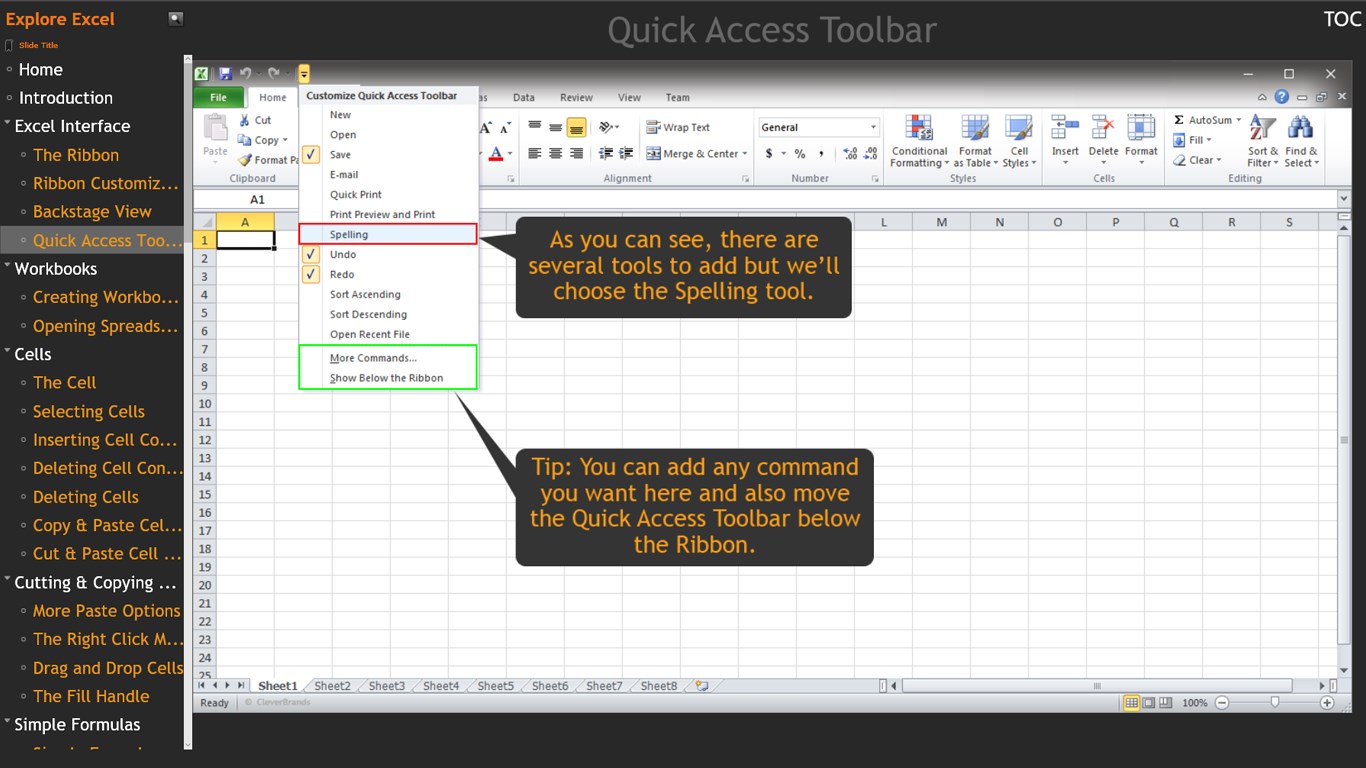Click the Increase Indent icon
The image size is (1366, 768).
coord(626,153)
